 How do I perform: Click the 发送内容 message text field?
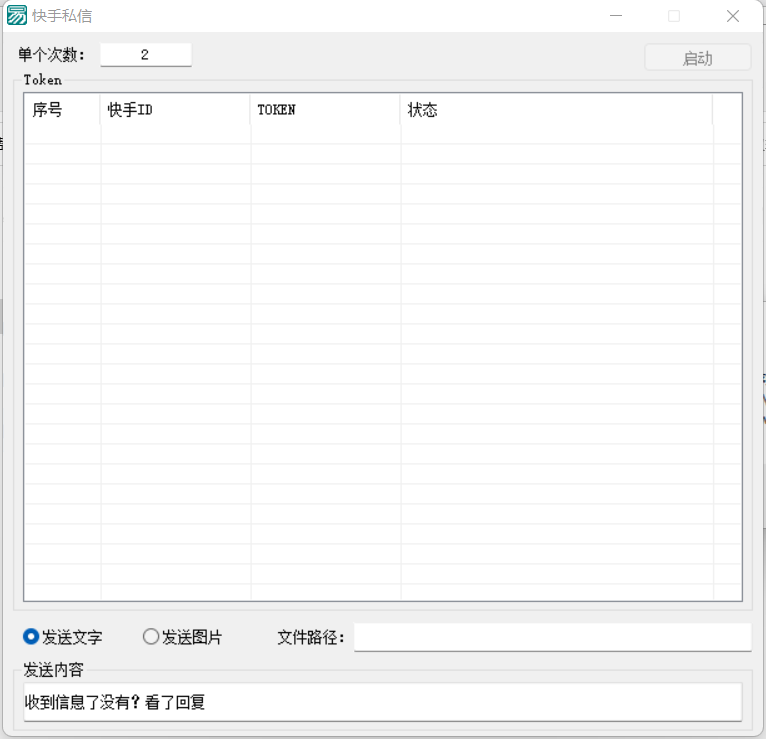click(x=382, y=702)
